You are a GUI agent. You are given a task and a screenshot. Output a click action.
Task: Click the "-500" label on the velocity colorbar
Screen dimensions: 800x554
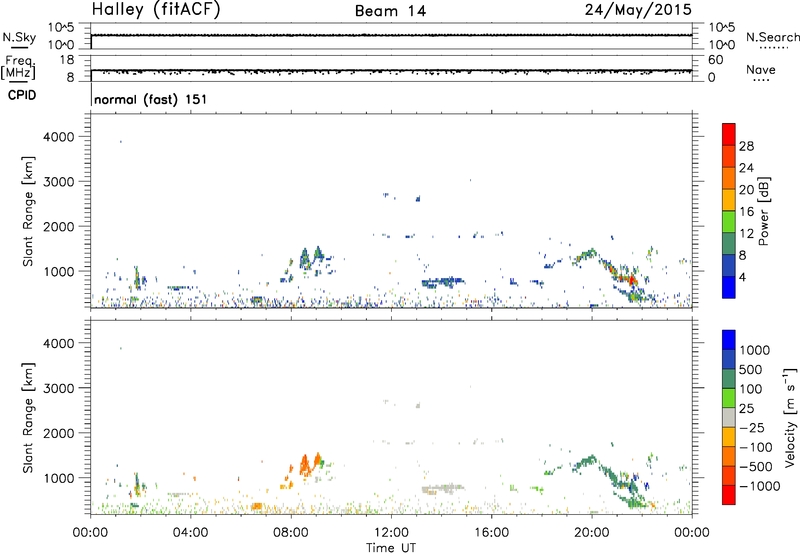click(756, 467)
